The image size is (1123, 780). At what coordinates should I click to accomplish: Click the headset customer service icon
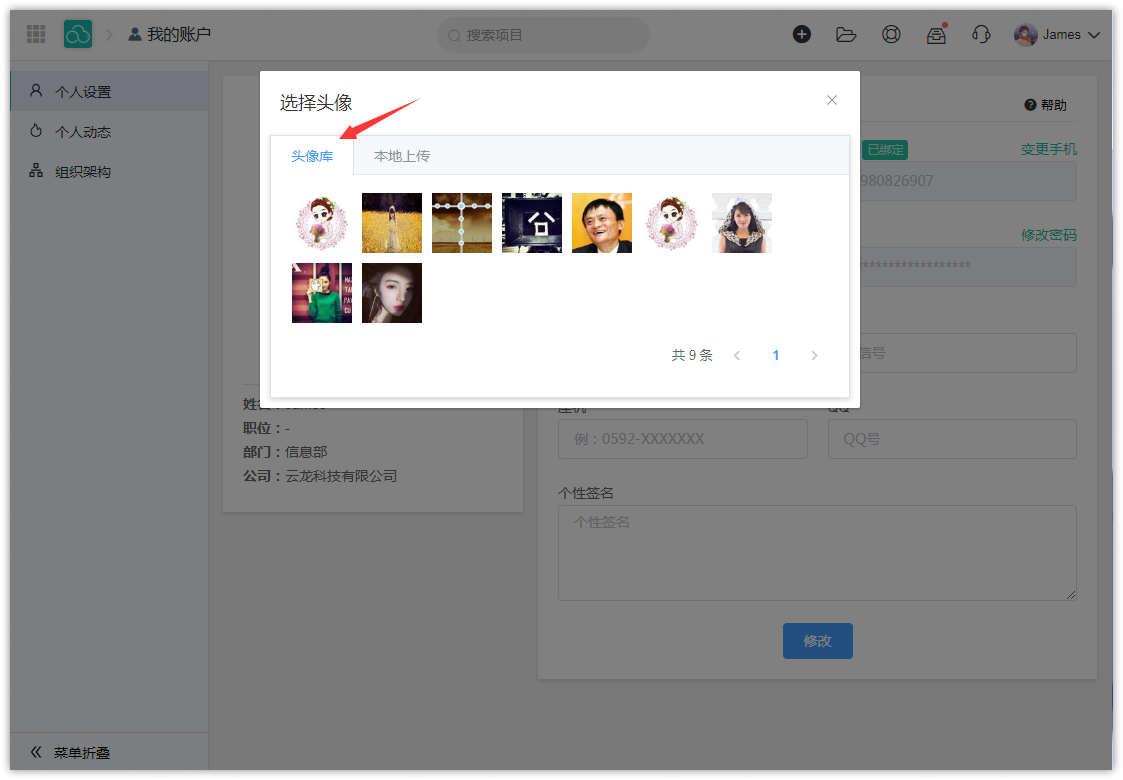point(981,34)
